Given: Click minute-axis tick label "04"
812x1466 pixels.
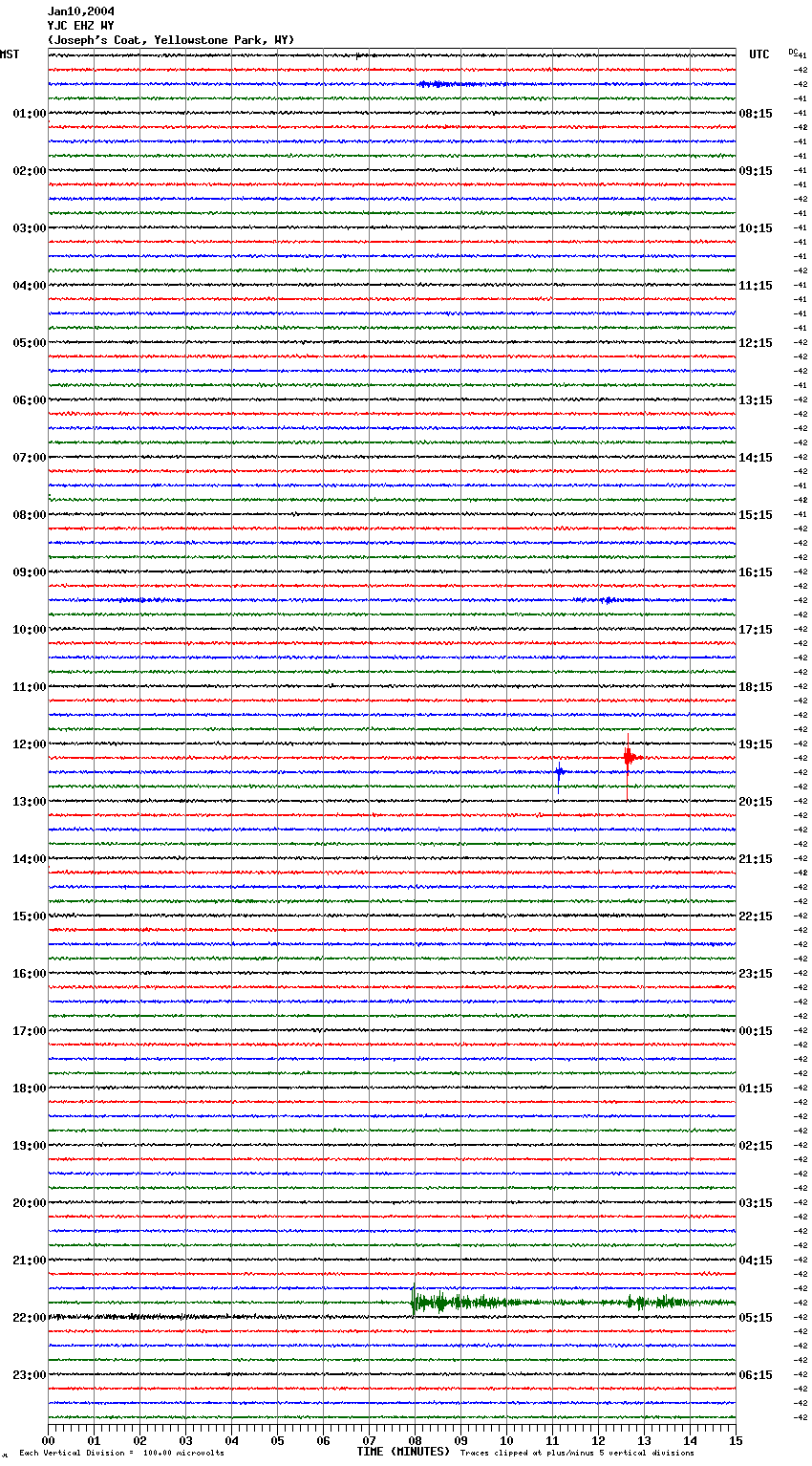Looking at the screenshot, I should pos(231,1440).
